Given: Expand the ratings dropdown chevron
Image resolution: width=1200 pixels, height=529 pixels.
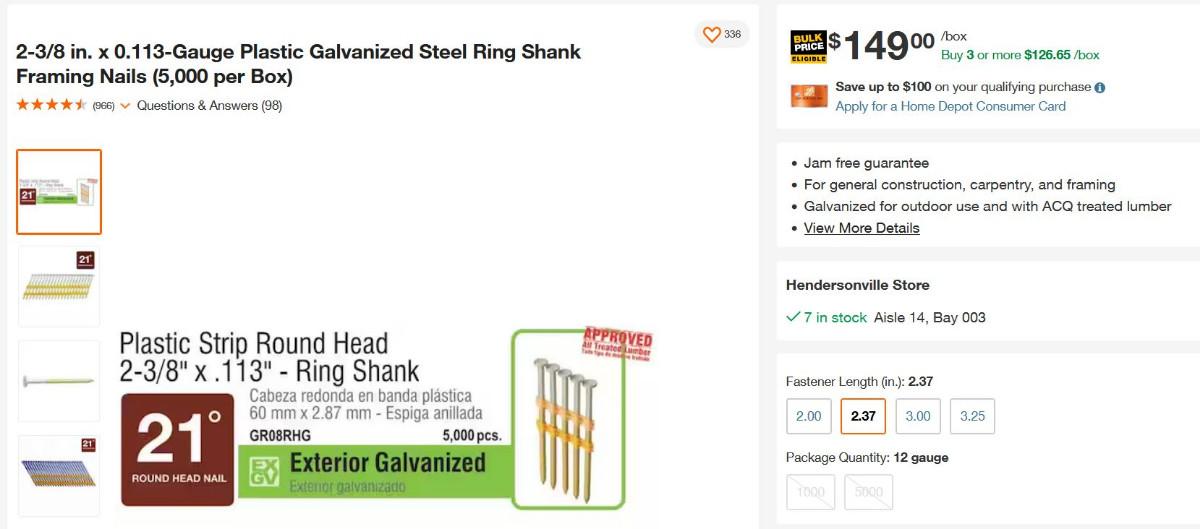Looking at the screenshot, I should [x=125, y=106].
